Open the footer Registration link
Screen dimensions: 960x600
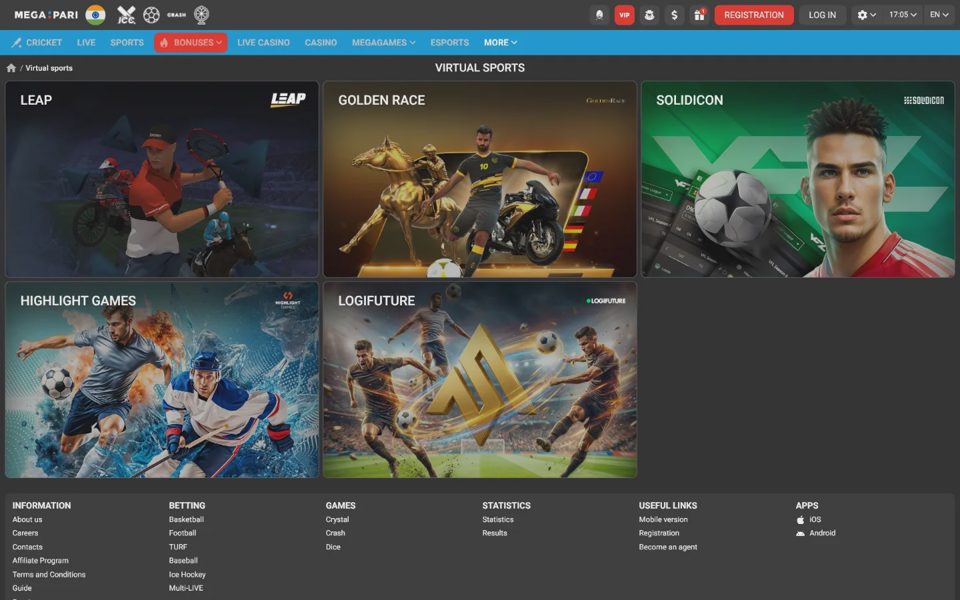click(x=659, y=533)
